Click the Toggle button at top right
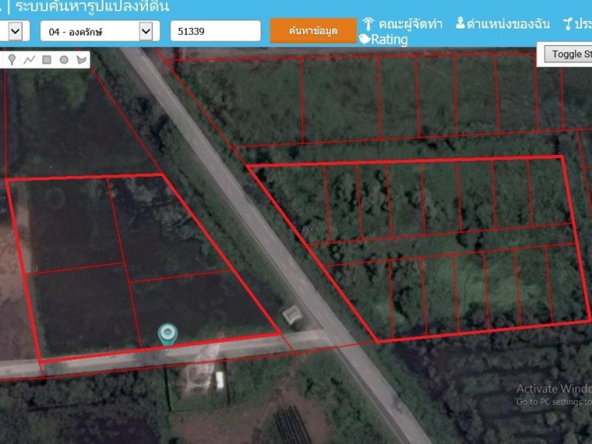The image size is (592, 444). 568,54
